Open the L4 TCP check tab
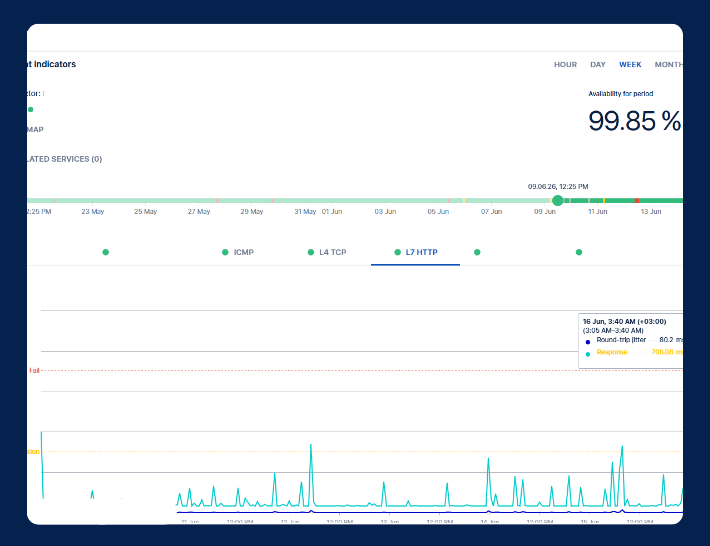This screenshot has width=710, height=546. pos(332,252)
